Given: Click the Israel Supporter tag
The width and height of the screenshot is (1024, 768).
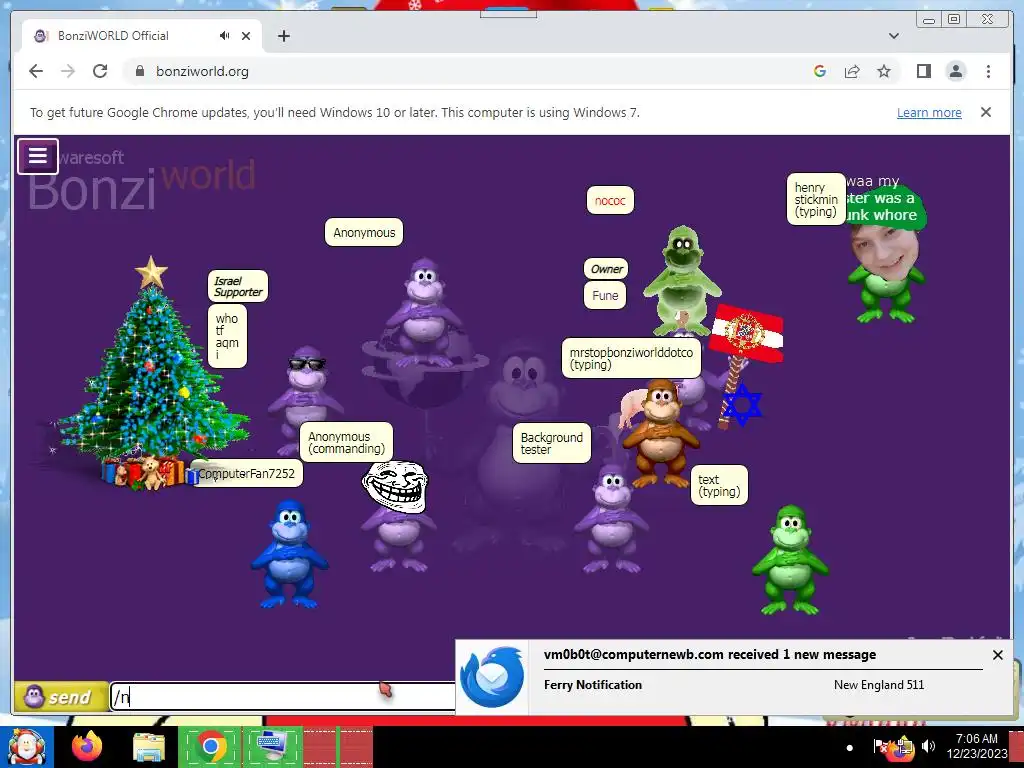Looking at the screenshot, I should tap(238, 287).
